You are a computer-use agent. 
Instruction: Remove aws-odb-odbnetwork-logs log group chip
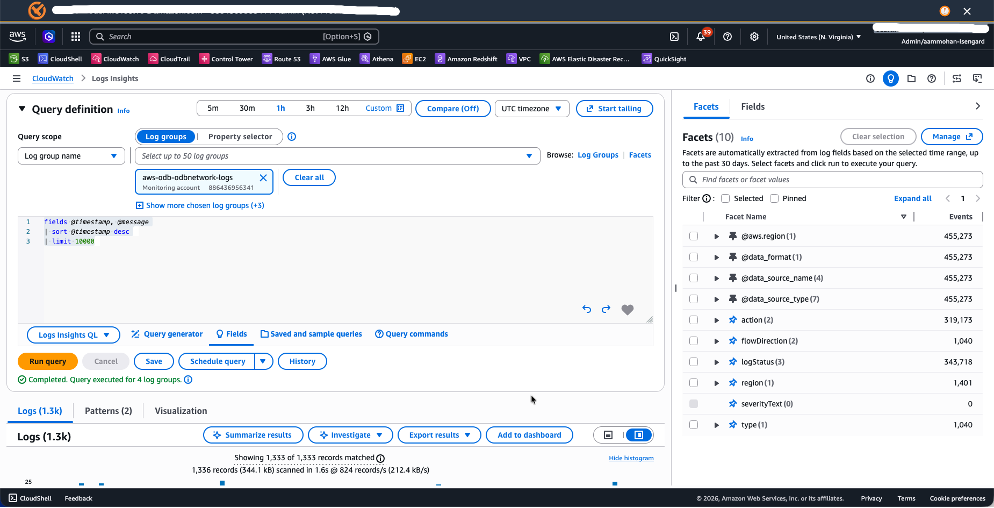click(263, 178)
